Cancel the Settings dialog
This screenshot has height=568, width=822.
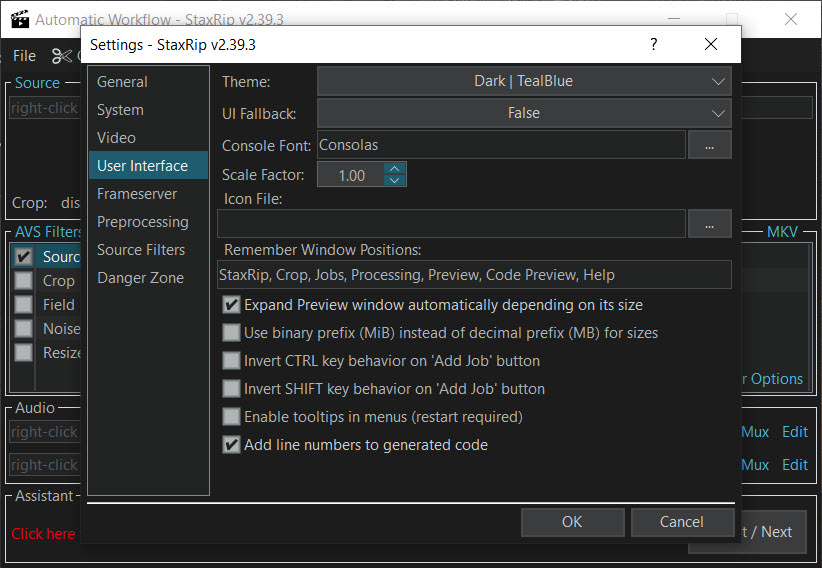coord(682,522)
